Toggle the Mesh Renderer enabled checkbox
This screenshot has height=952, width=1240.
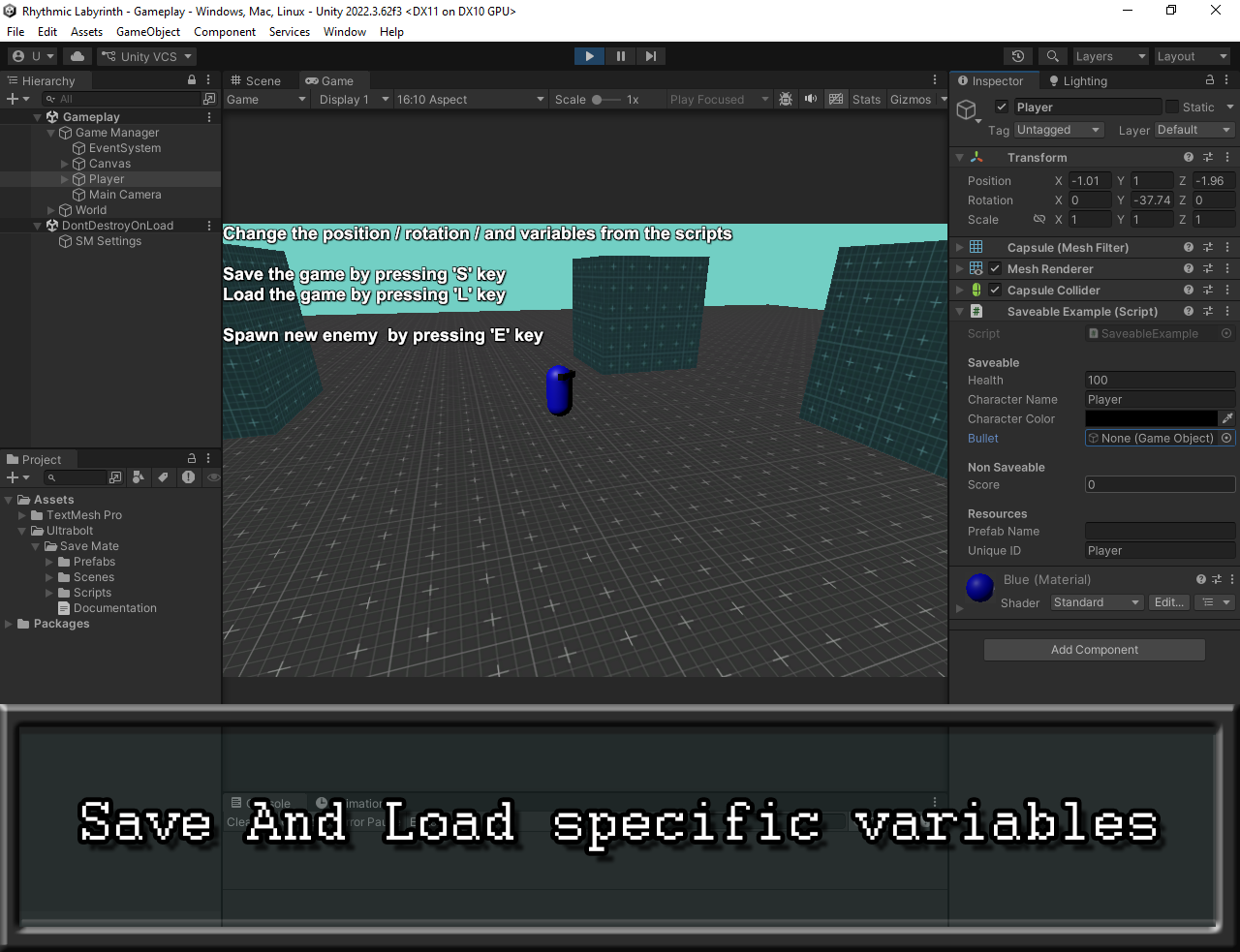(x=995, y=268)
